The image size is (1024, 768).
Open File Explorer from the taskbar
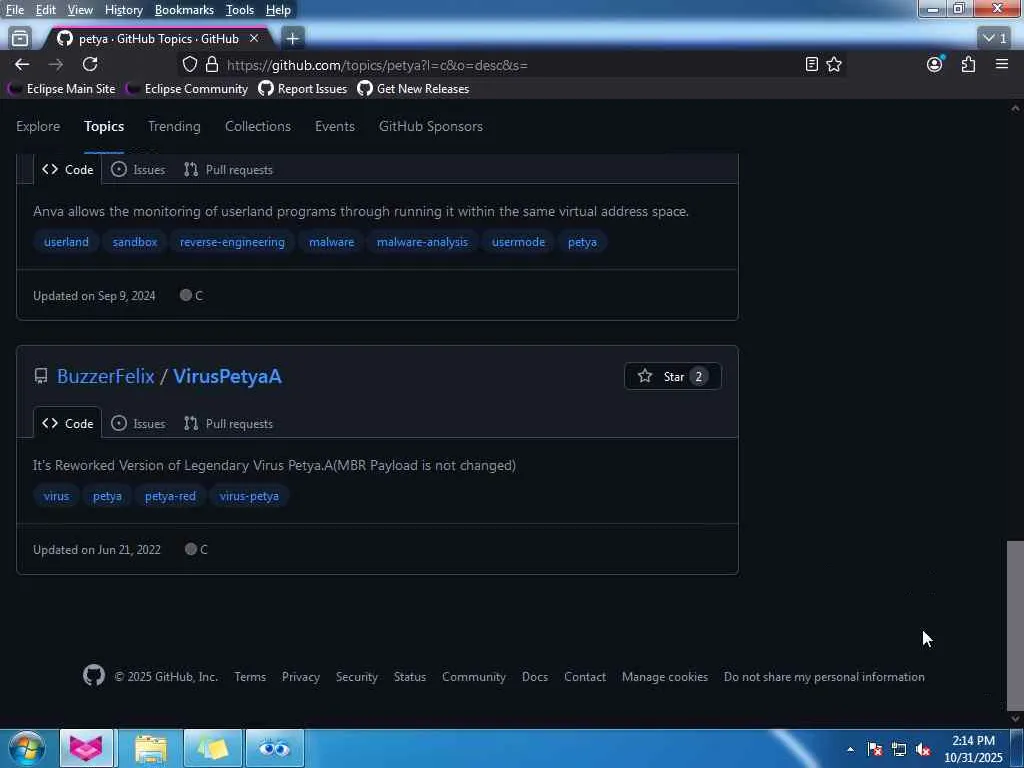(151, 748)
